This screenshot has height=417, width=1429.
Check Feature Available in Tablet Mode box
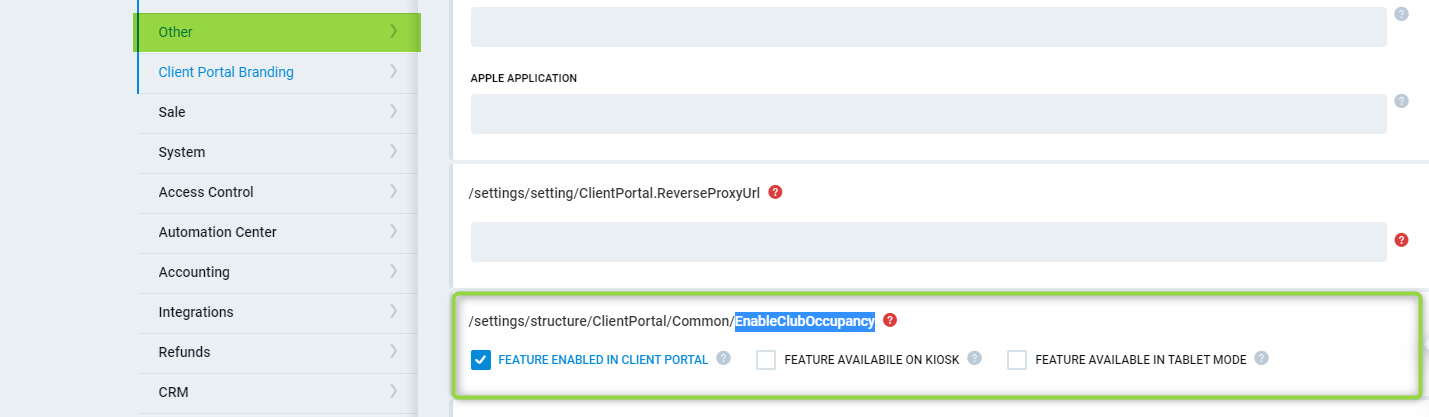[x=1017, y=360]
